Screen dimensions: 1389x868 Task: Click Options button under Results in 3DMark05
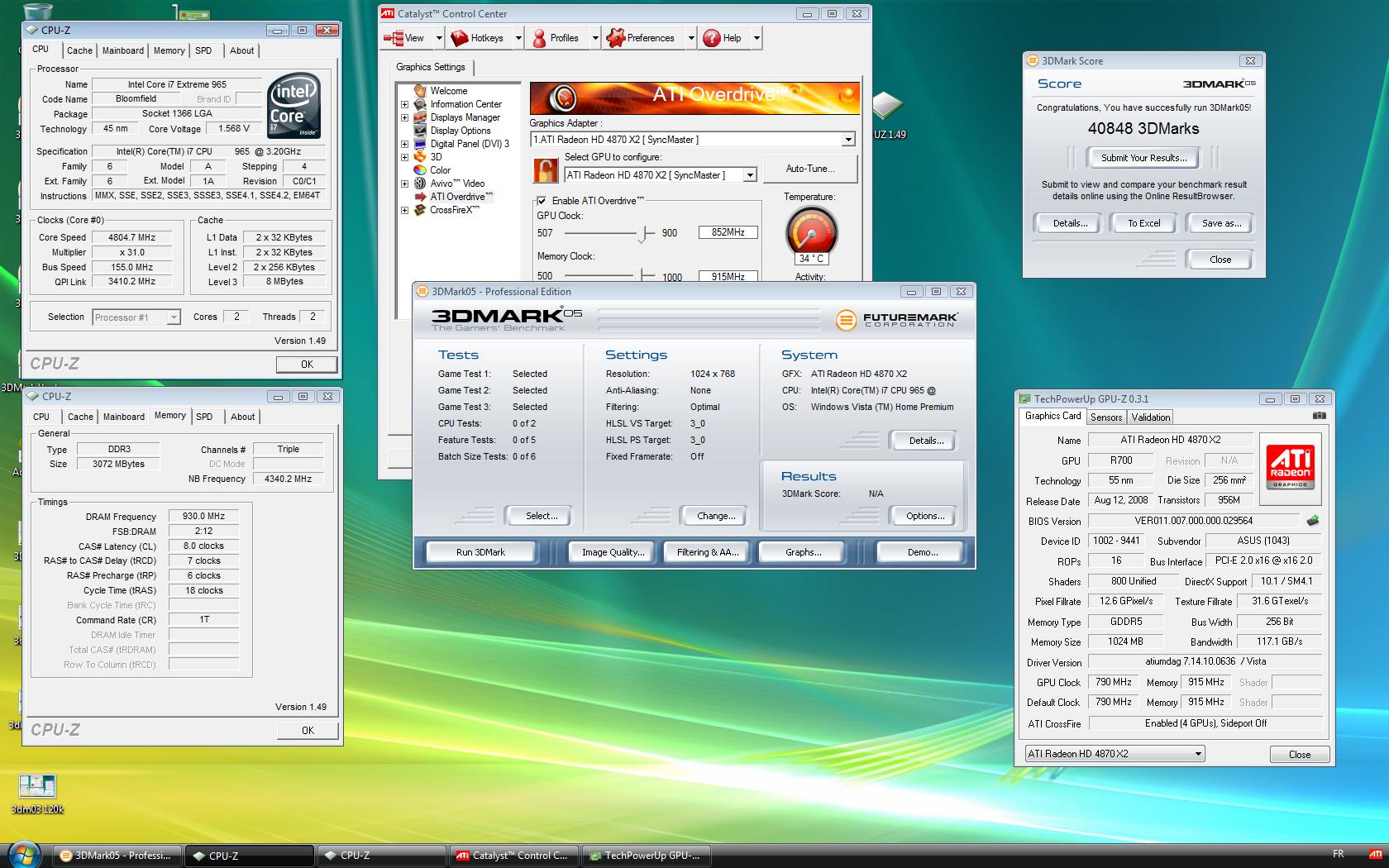(x=925, y=516)
